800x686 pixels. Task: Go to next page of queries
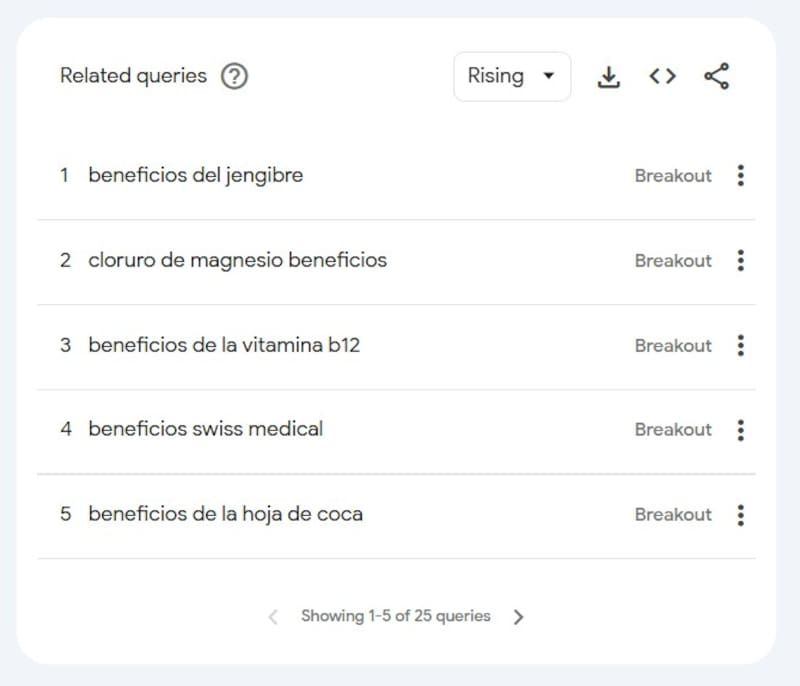(518, 617)
